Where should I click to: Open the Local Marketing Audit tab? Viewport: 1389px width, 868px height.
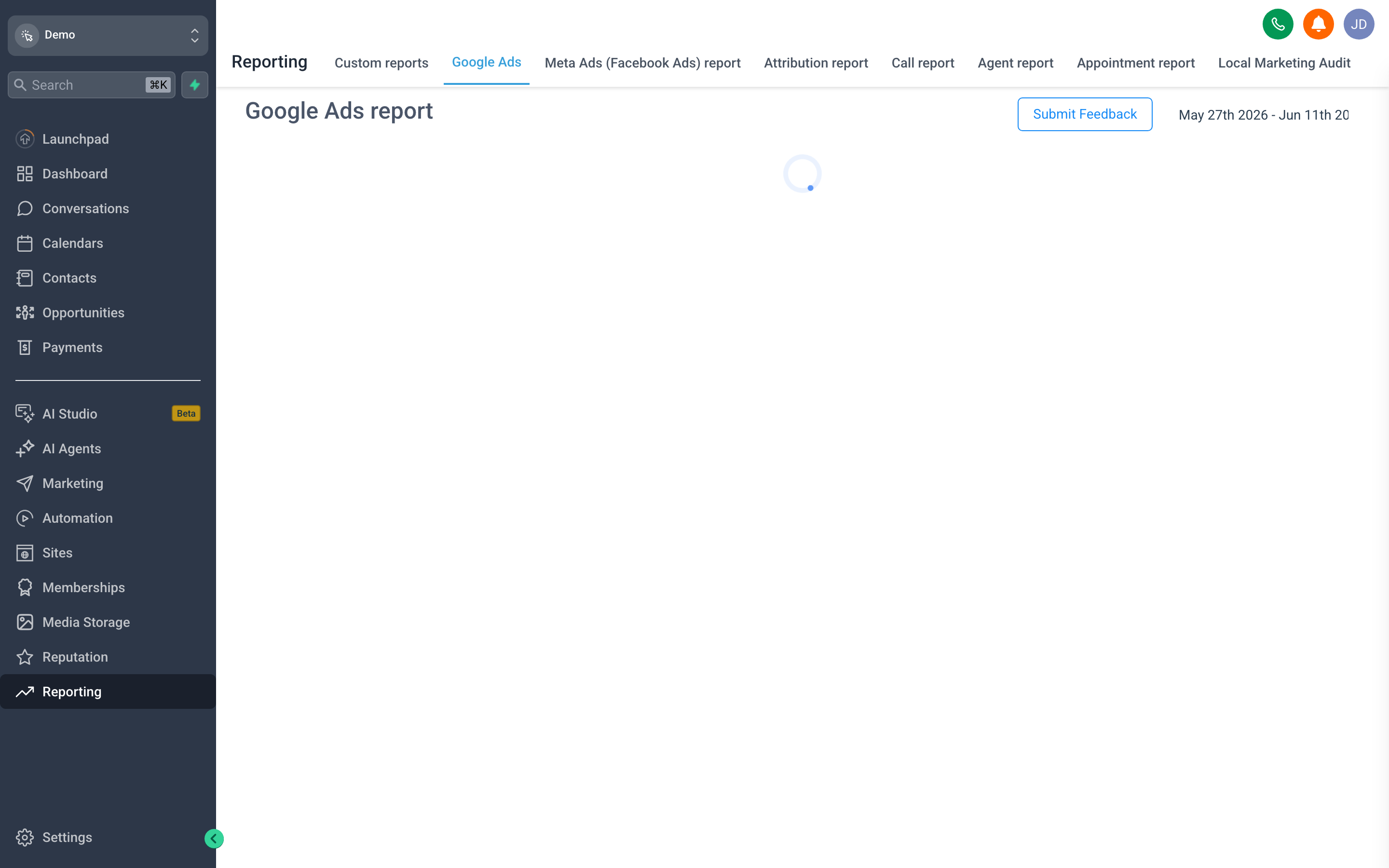coord(1284,63)
